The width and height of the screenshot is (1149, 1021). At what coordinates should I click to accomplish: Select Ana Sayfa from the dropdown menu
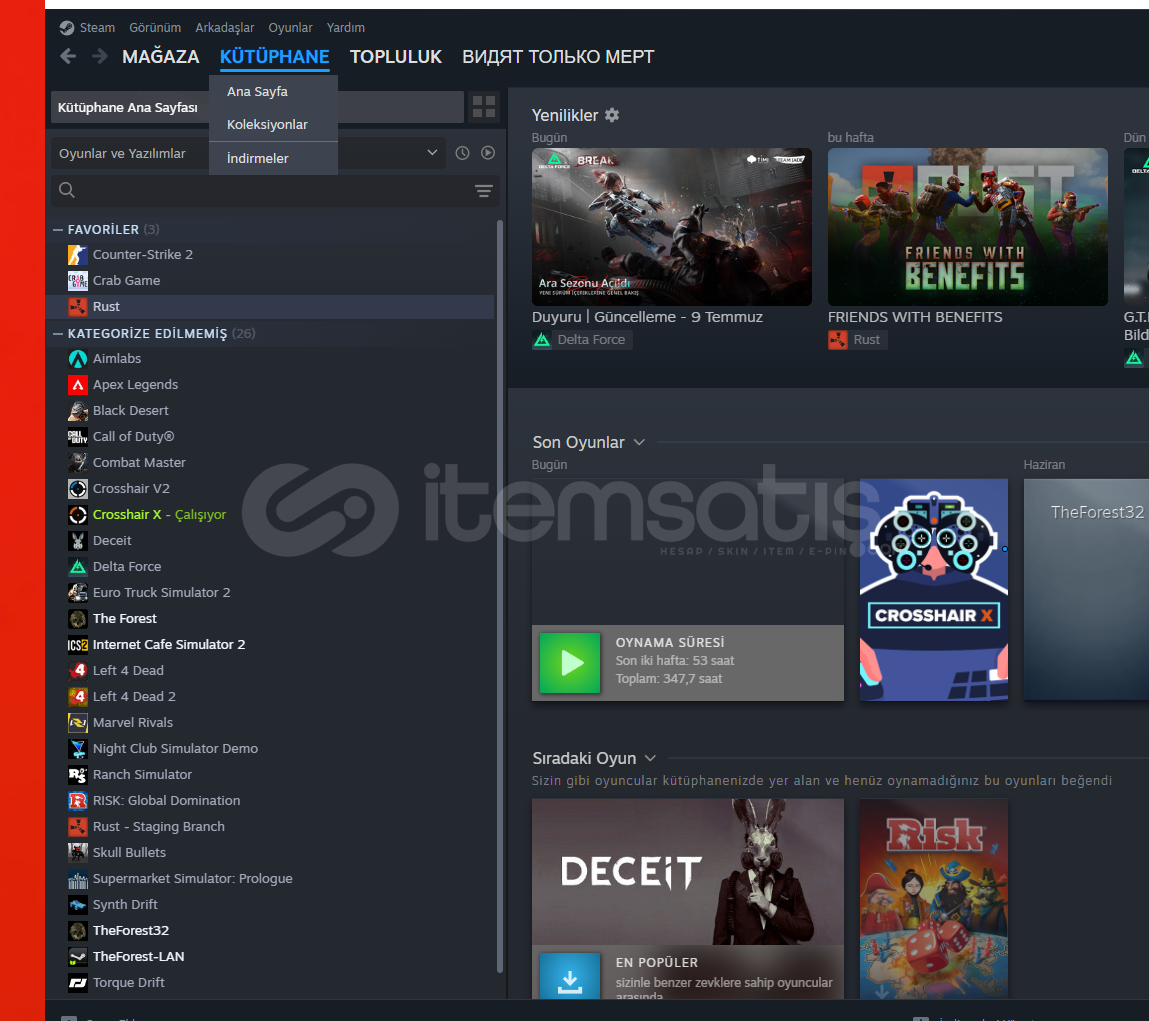click(273, 92)
